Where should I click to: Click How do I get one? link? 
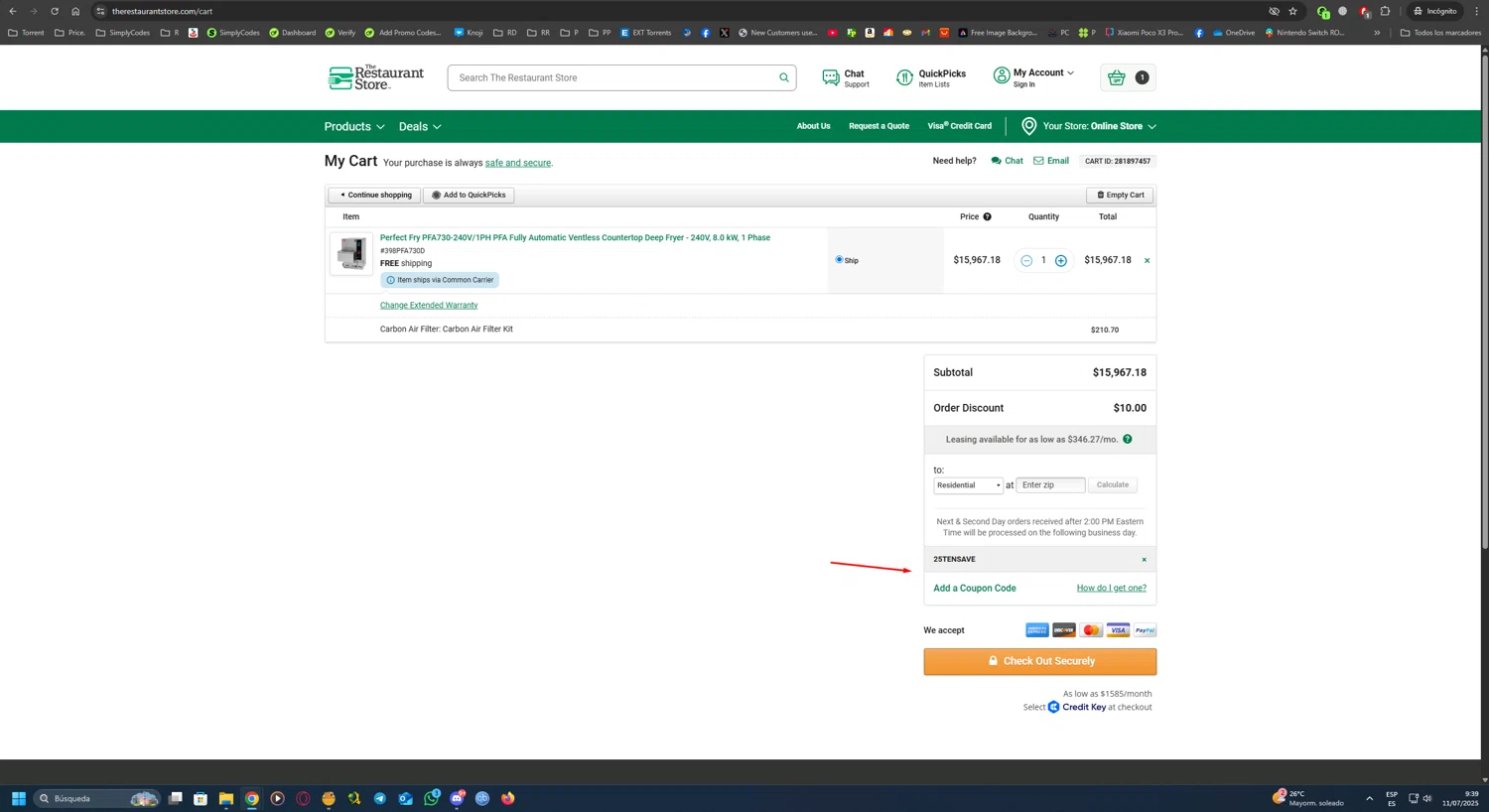(1111, 588)
